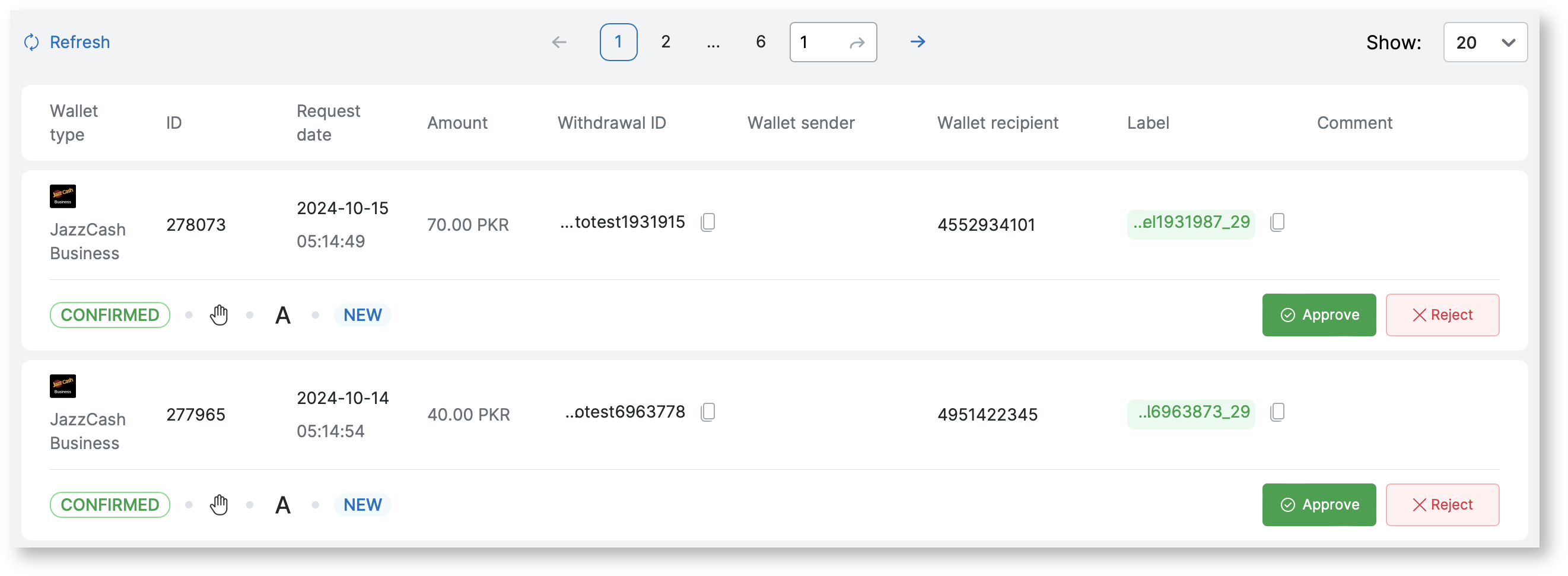Copy withdrawal ID ending otest6963778
This screenshot has height=576, width=1568.
point(707,412)
